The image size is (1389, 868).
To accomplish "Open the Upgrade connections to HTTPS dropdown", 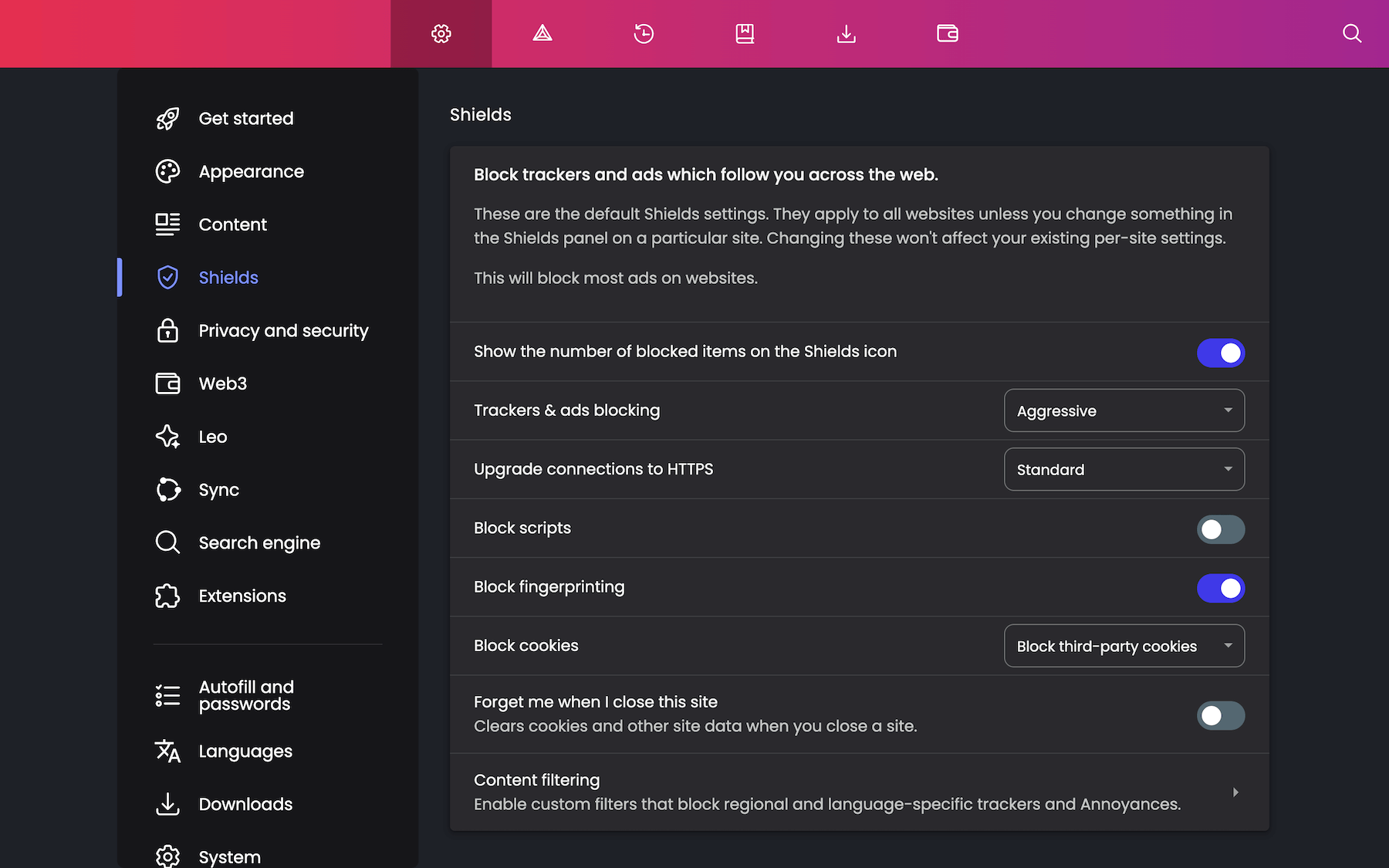I will coord(1124,469).
